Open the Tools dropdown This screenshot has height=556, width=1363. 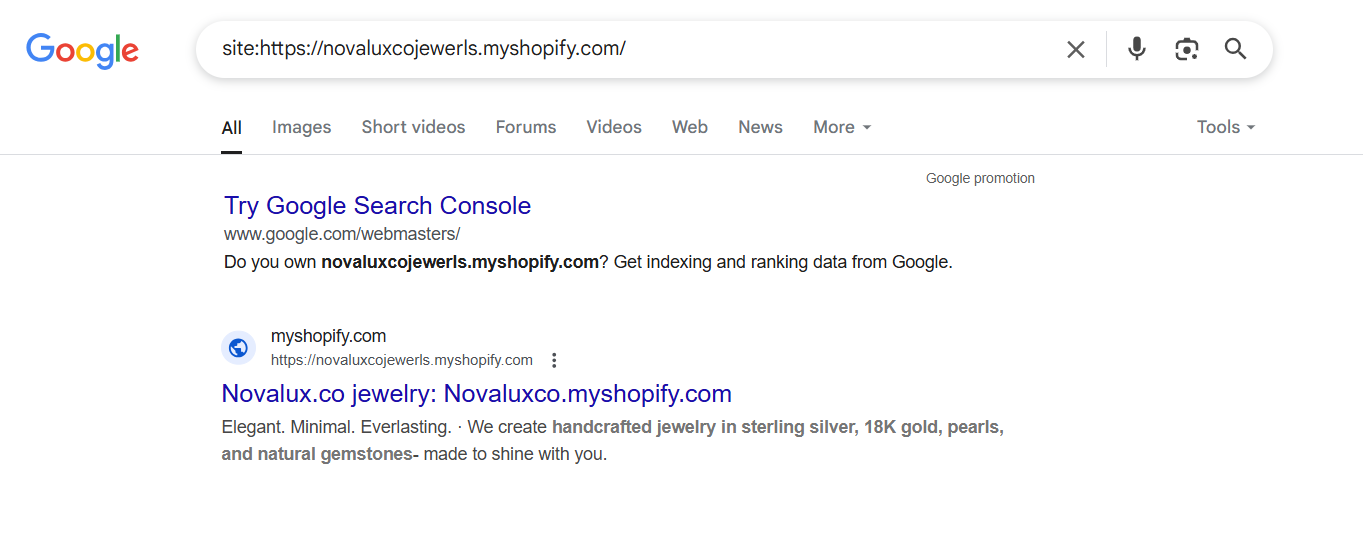pos(1225,127)
